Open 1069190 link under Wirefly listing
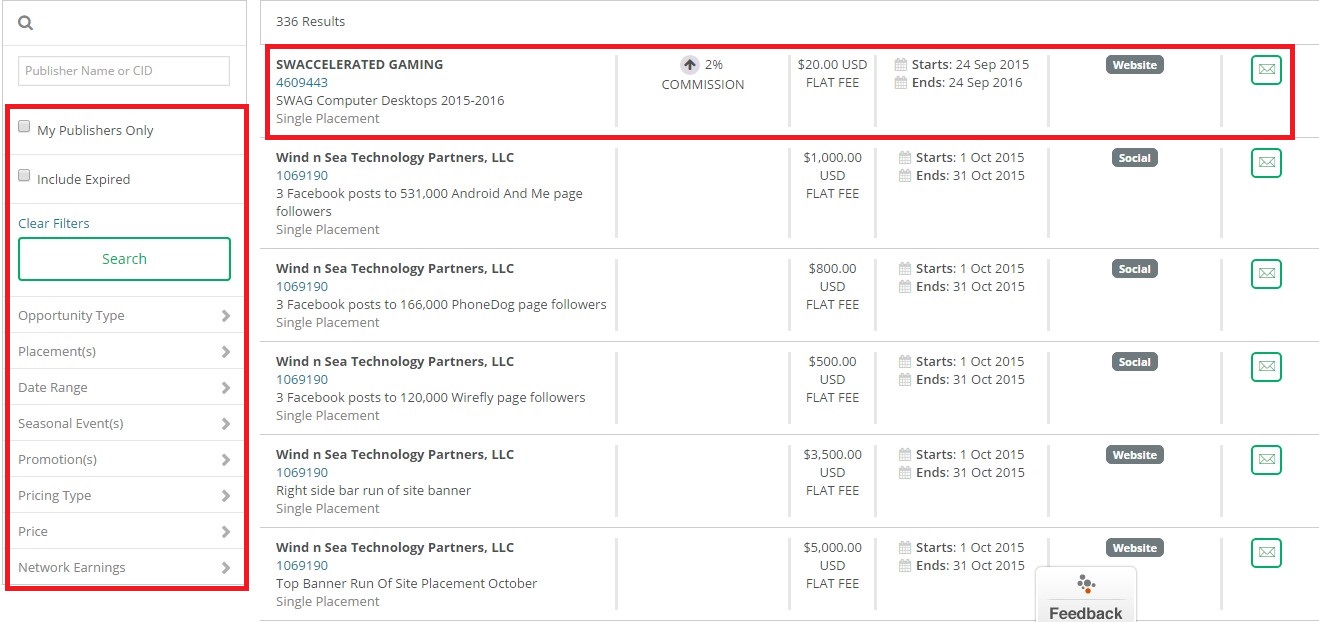Screen dimensions: 1319x622 tap(302, 379)
